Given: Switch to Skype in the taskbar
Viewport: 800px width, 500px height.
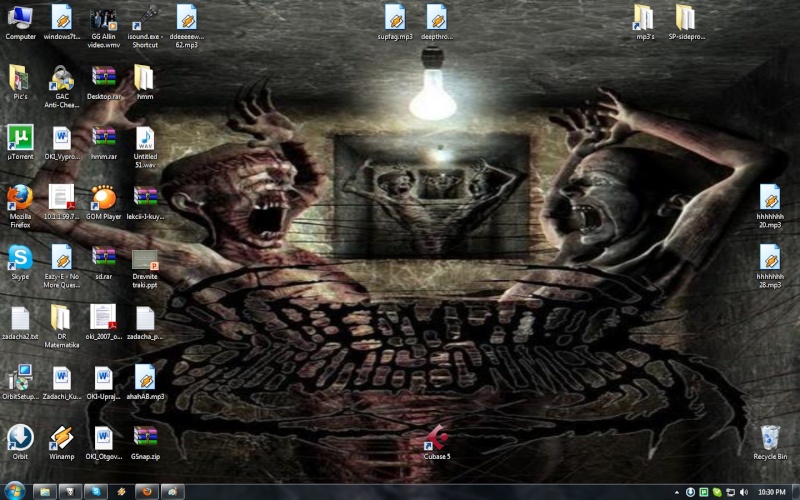Looking at the screenshot, I should (96, 492).
